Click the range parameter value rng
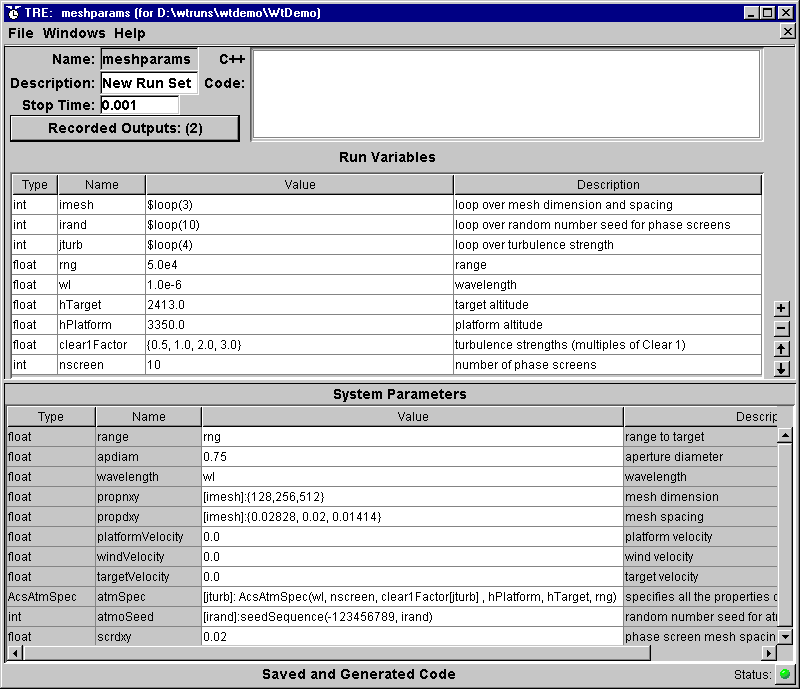Screen dimensions: 800x689 (412, 437)
